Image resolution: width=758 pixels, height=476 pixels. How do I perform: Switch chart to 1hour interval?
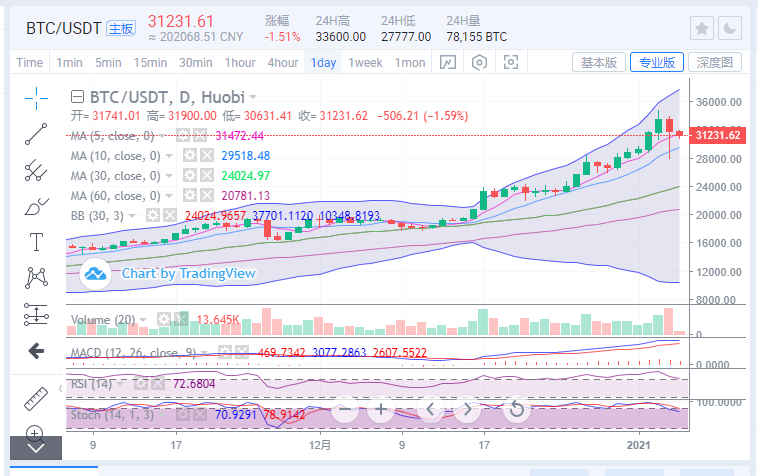(240, 63)
